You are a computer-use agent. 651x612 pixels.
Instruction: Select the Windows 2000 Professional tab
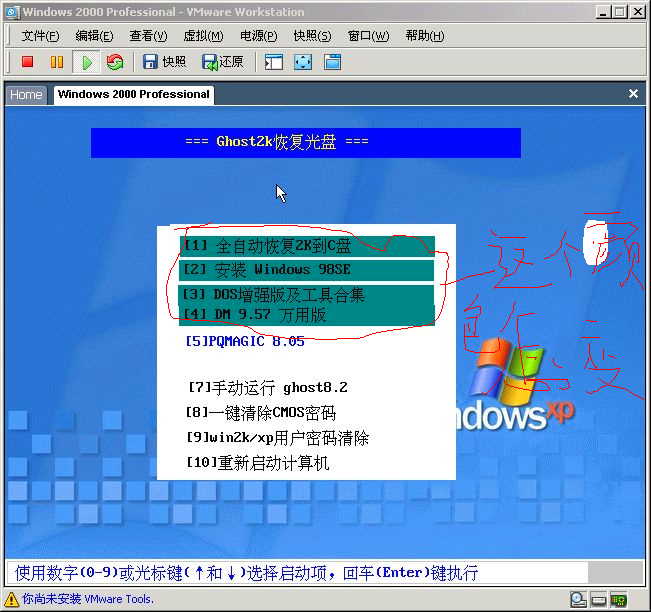point(134,95)
